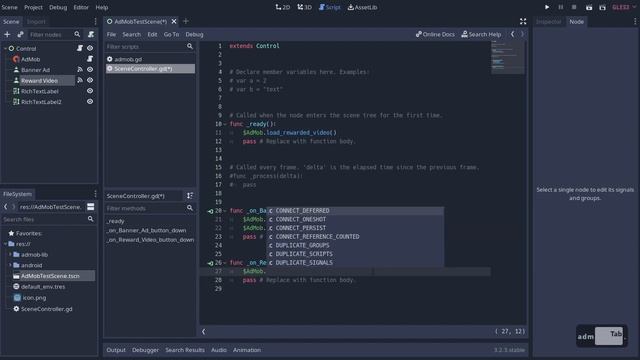Toggle split view in FileSystem panel

tap(91, 207)
